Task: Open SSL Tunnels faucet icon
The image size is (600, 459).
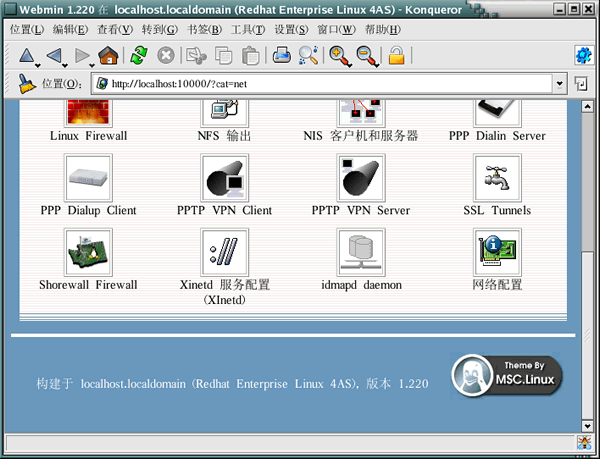Action: pyautogui.click(x=497, y=178)
